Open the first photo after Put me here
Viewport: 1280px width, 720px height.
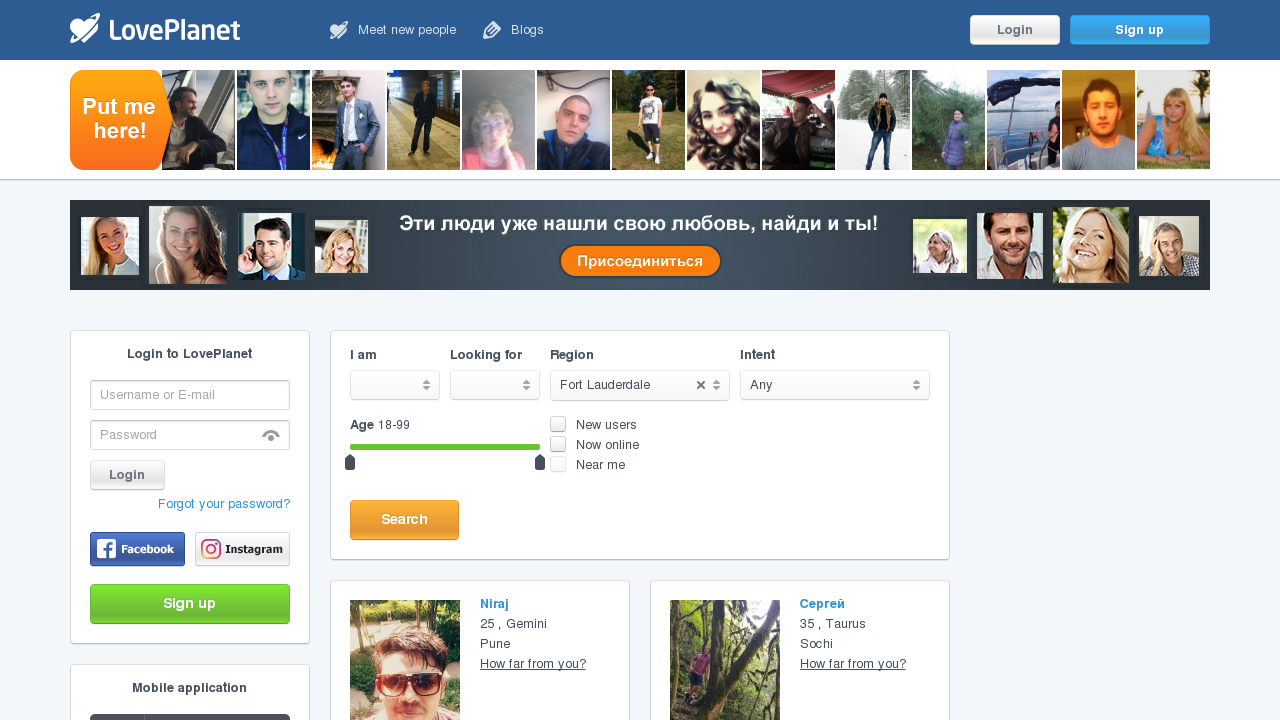(x=200, y=120)
